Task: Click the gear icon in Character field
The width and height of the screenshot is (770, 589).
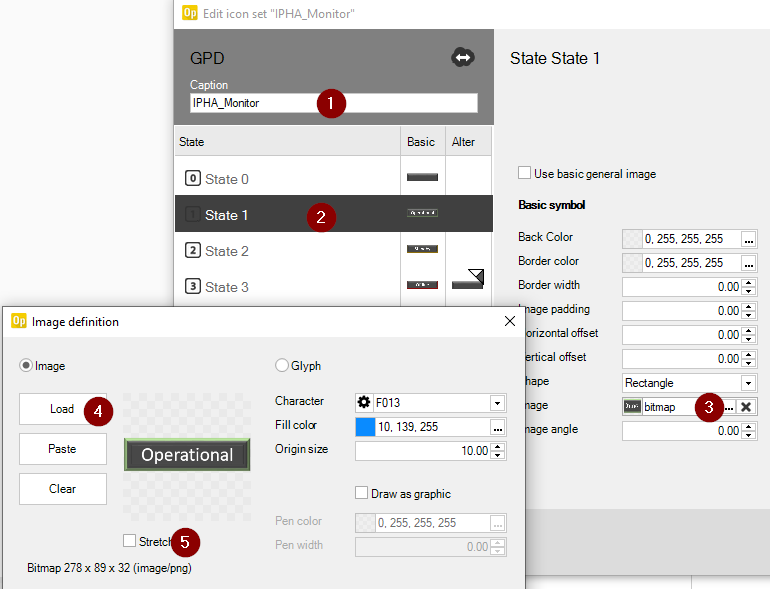Action: tap(364, 402)
